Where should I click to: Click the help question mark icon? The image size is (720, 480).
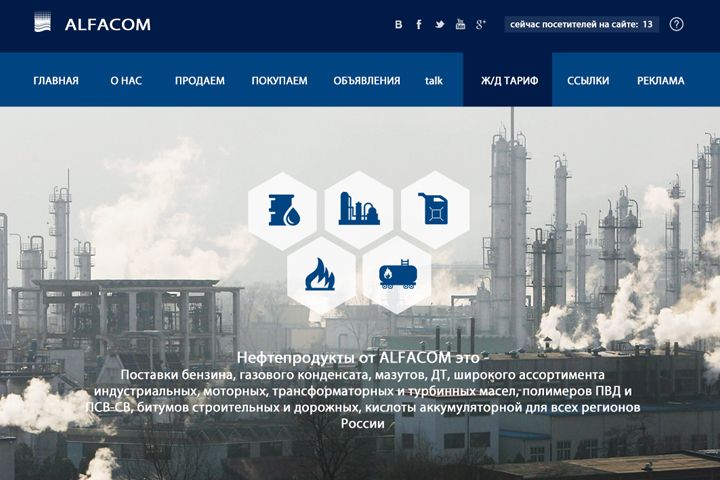(x=676, y=24)
